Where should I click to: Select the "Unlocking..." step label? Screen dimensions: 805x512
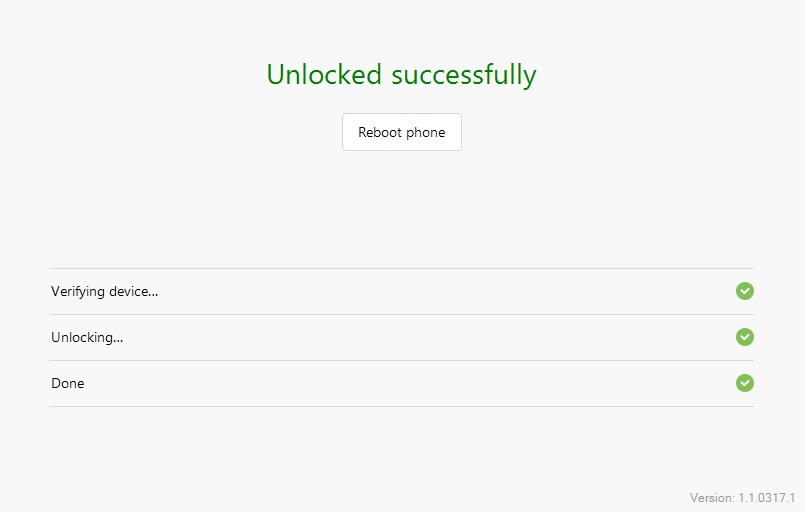(x=87, y=338)
